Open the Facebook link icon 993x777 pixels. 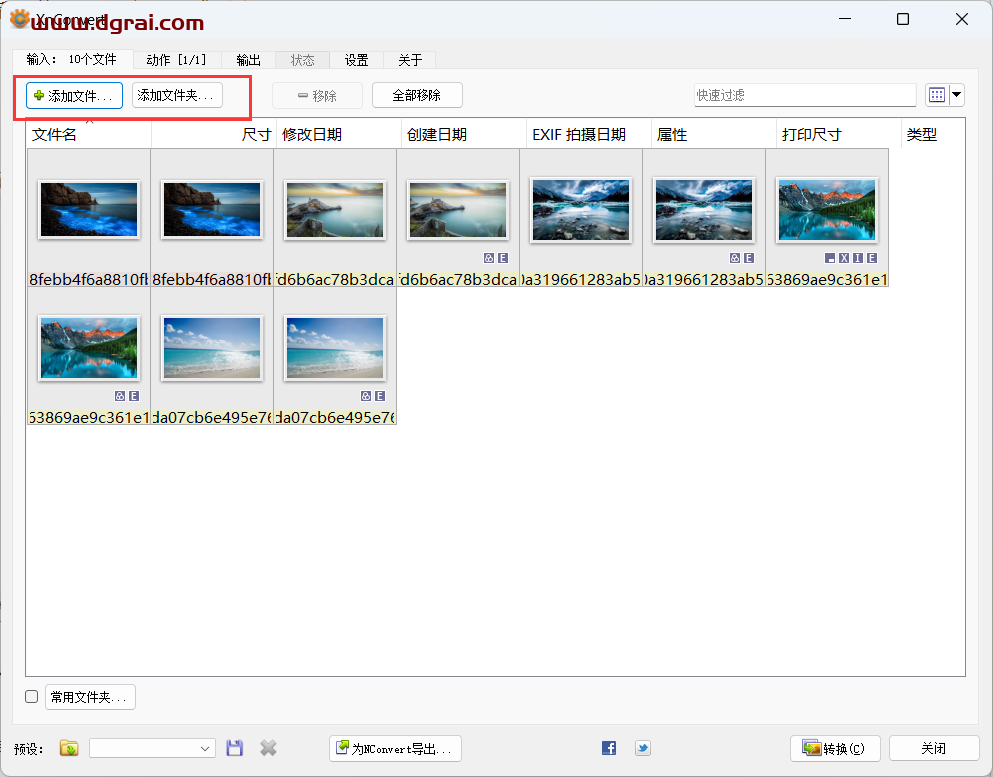[x=609, y=748]
